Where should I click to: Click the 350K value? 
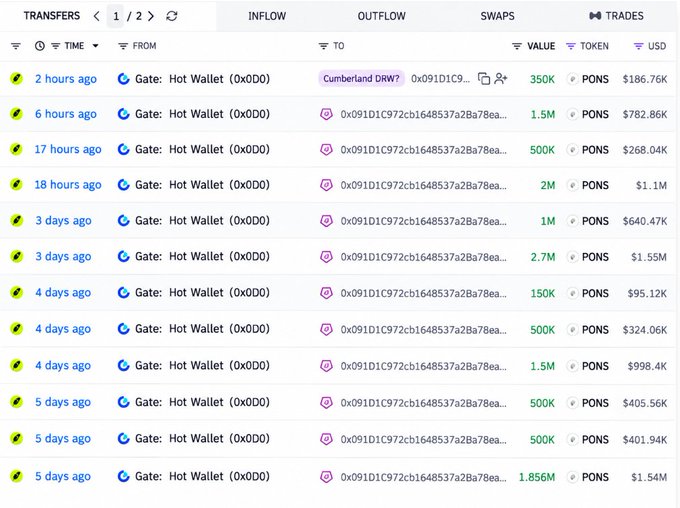(x=542, y=79)
